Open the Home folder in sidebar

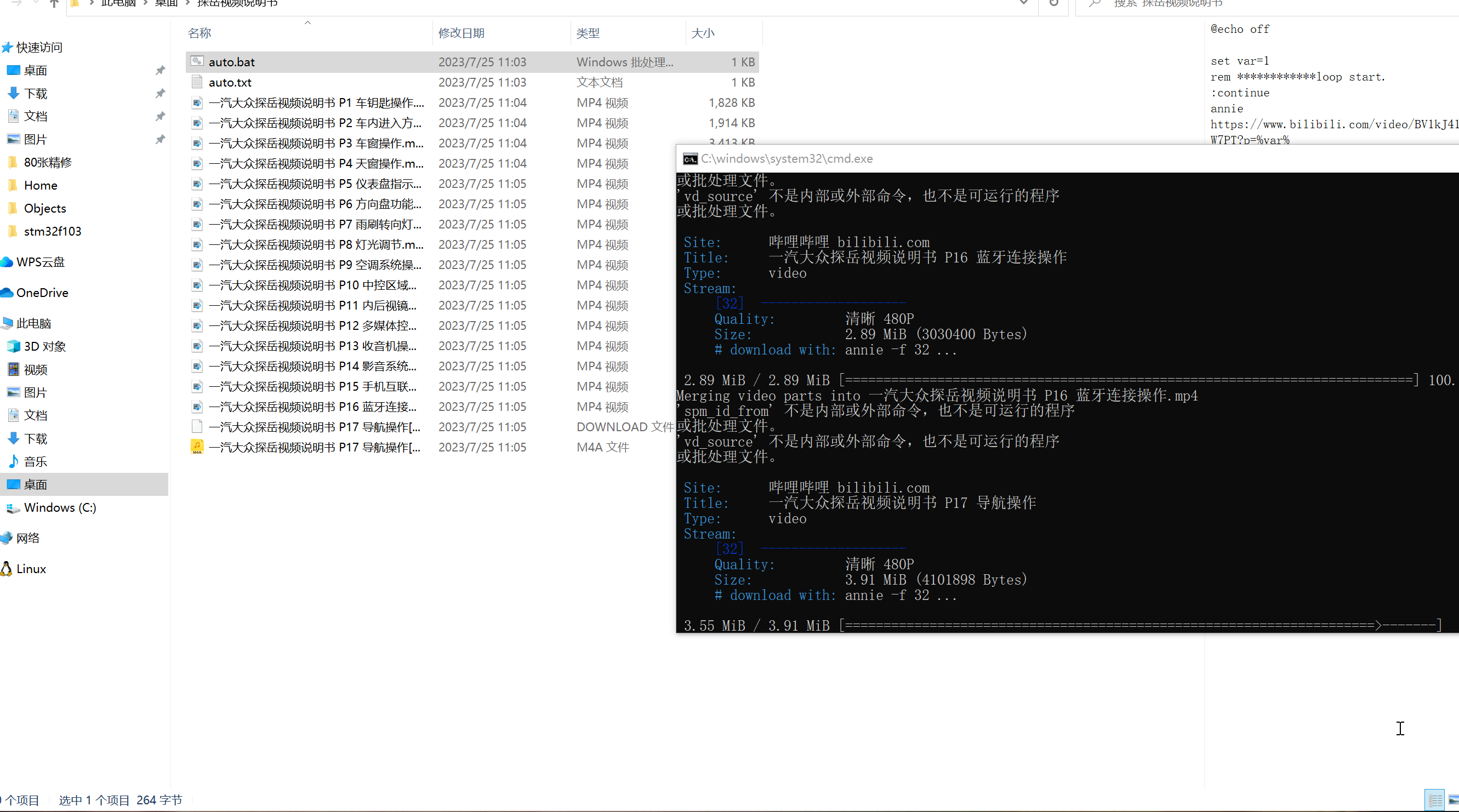pyautogui.click(x=40, y=185)
